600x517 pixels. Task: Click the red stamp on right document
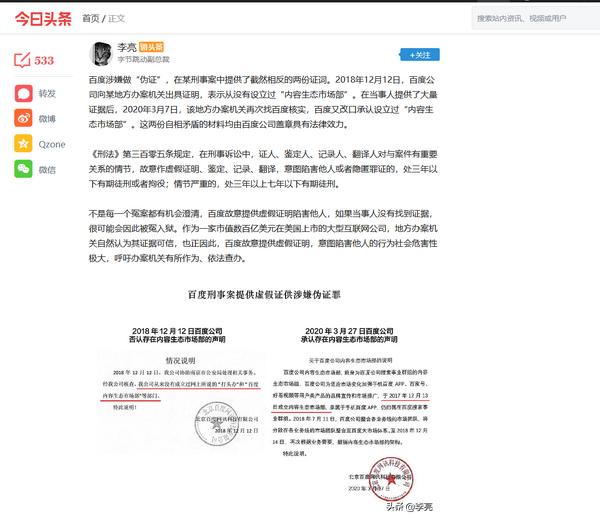(x=391, y=479)
